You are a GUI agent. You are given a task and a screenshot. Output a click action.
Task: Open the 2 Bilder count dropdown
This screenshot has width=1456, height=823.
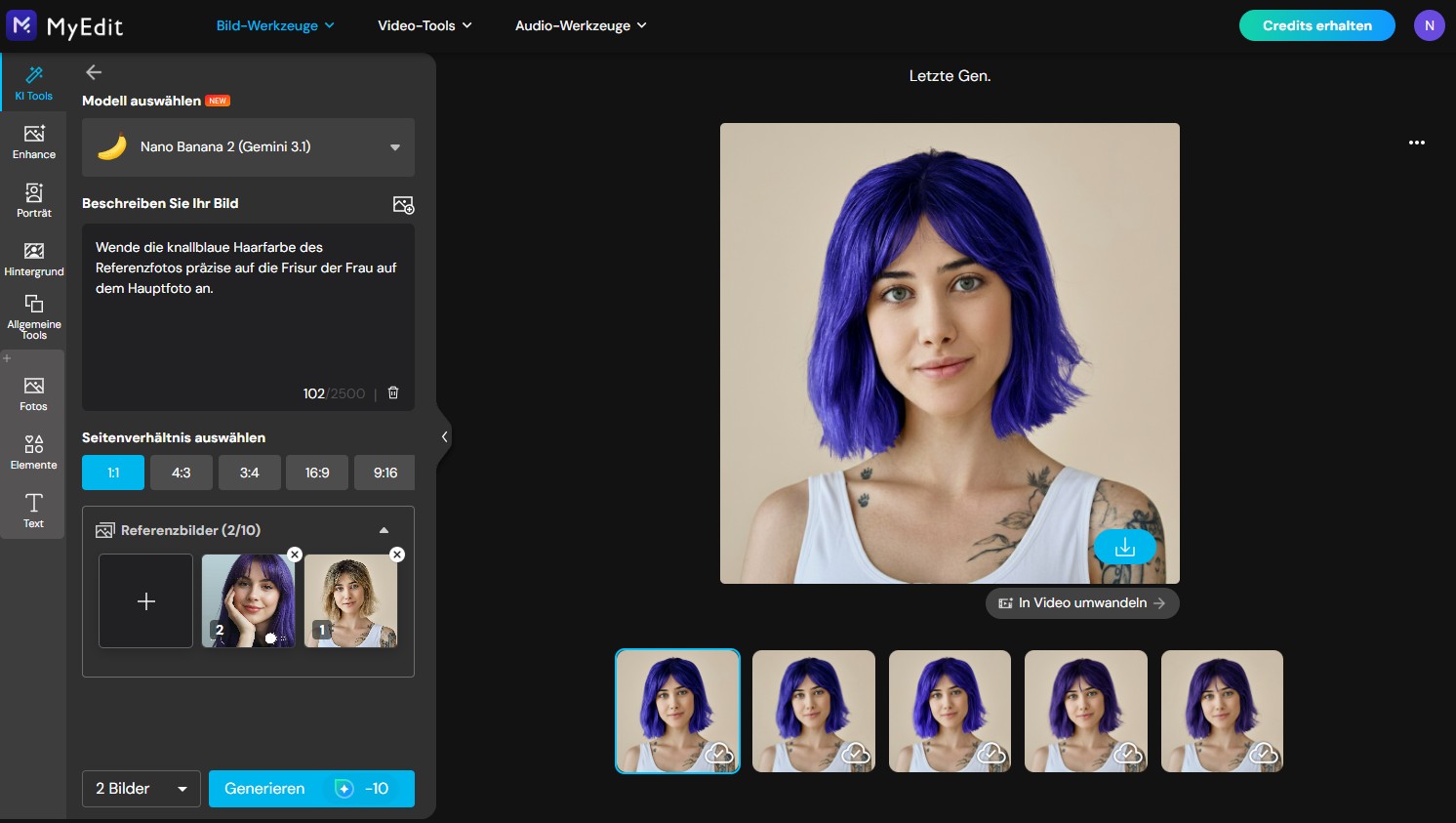141,788
